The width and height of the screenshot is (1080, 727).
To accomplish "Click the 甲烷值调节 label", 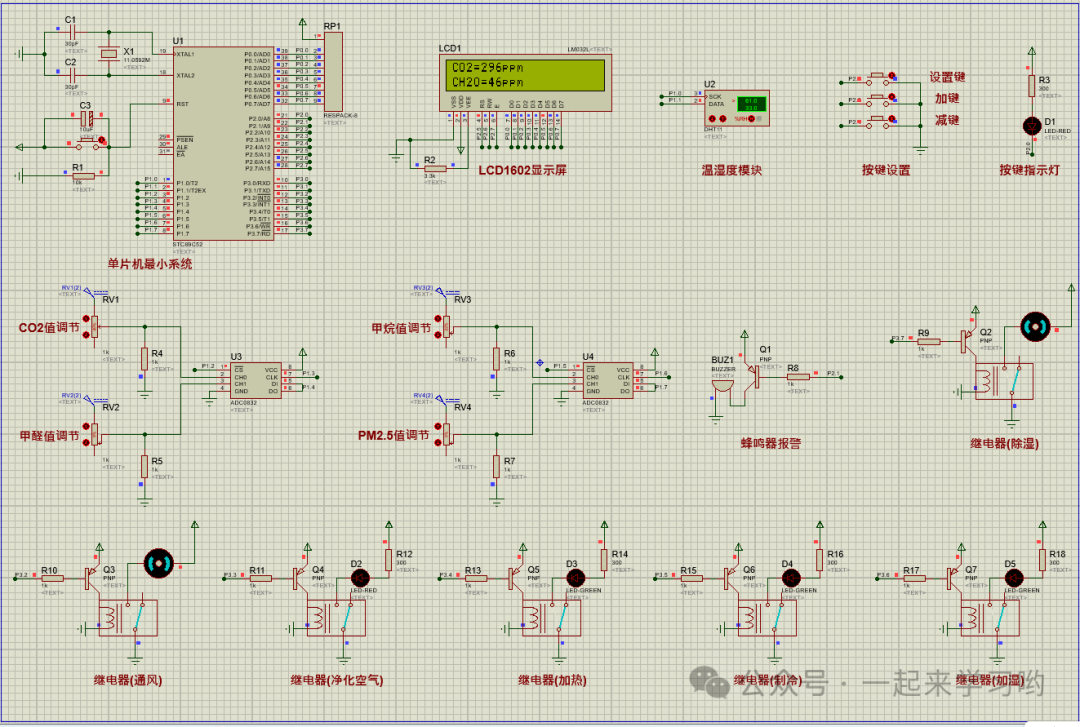I will coord(401,329).
